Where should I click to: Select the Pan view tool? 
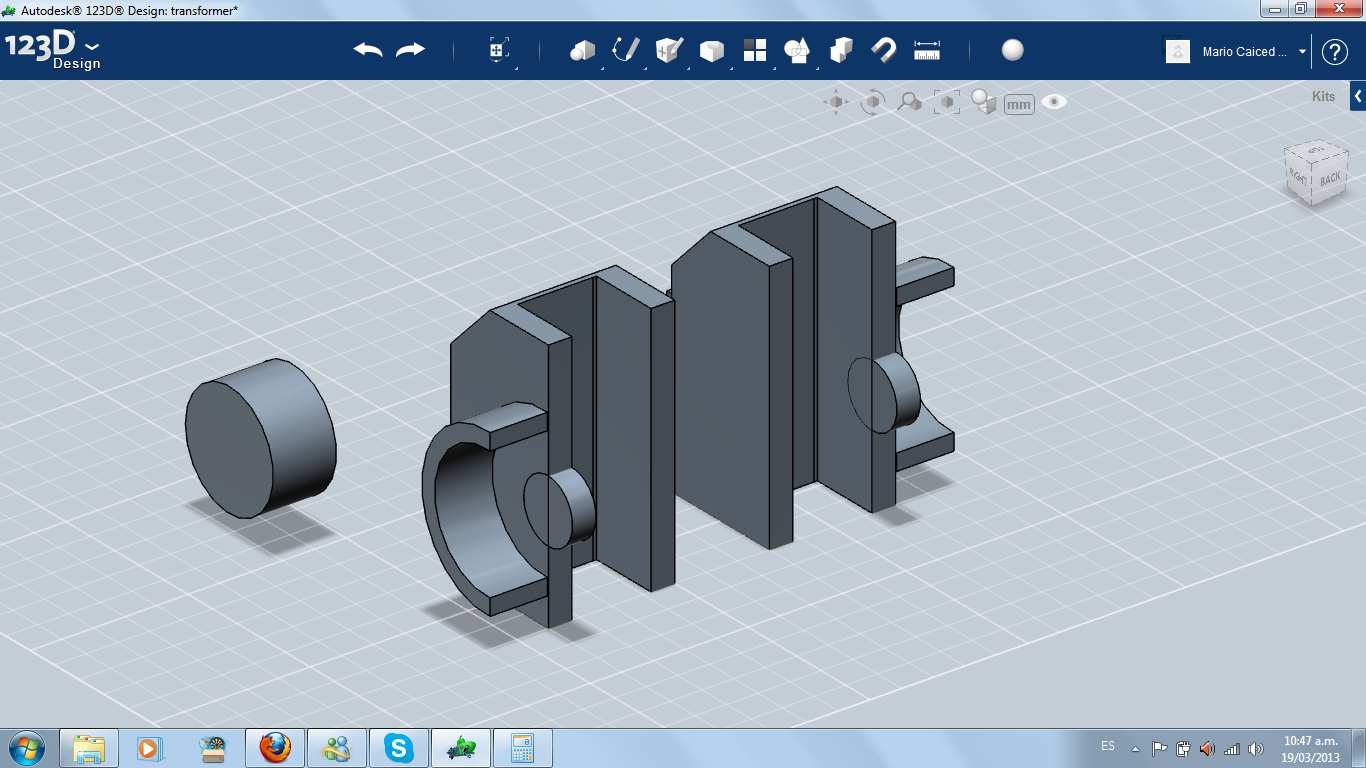(836, 102)
